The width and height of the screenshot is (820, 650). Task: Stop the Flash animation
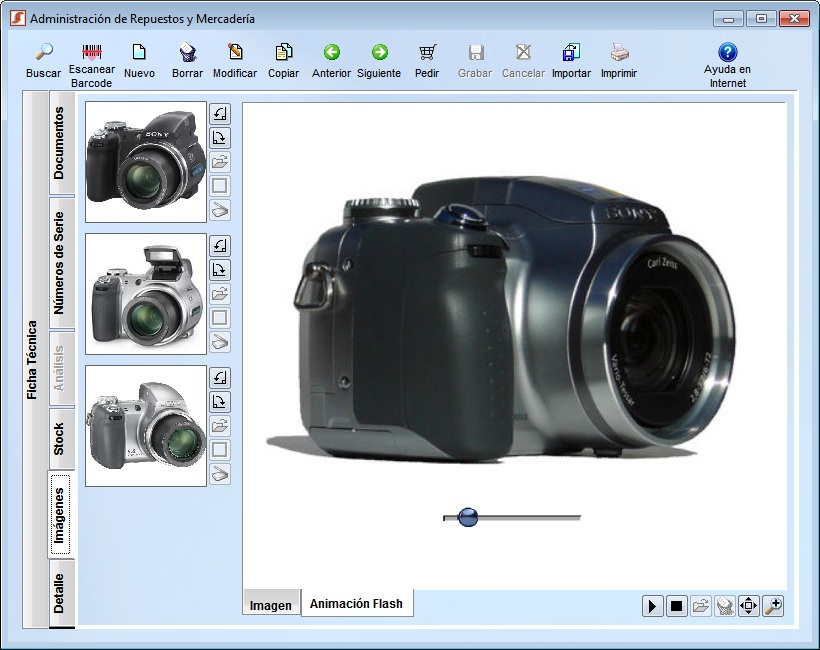(x=676, y=606)
